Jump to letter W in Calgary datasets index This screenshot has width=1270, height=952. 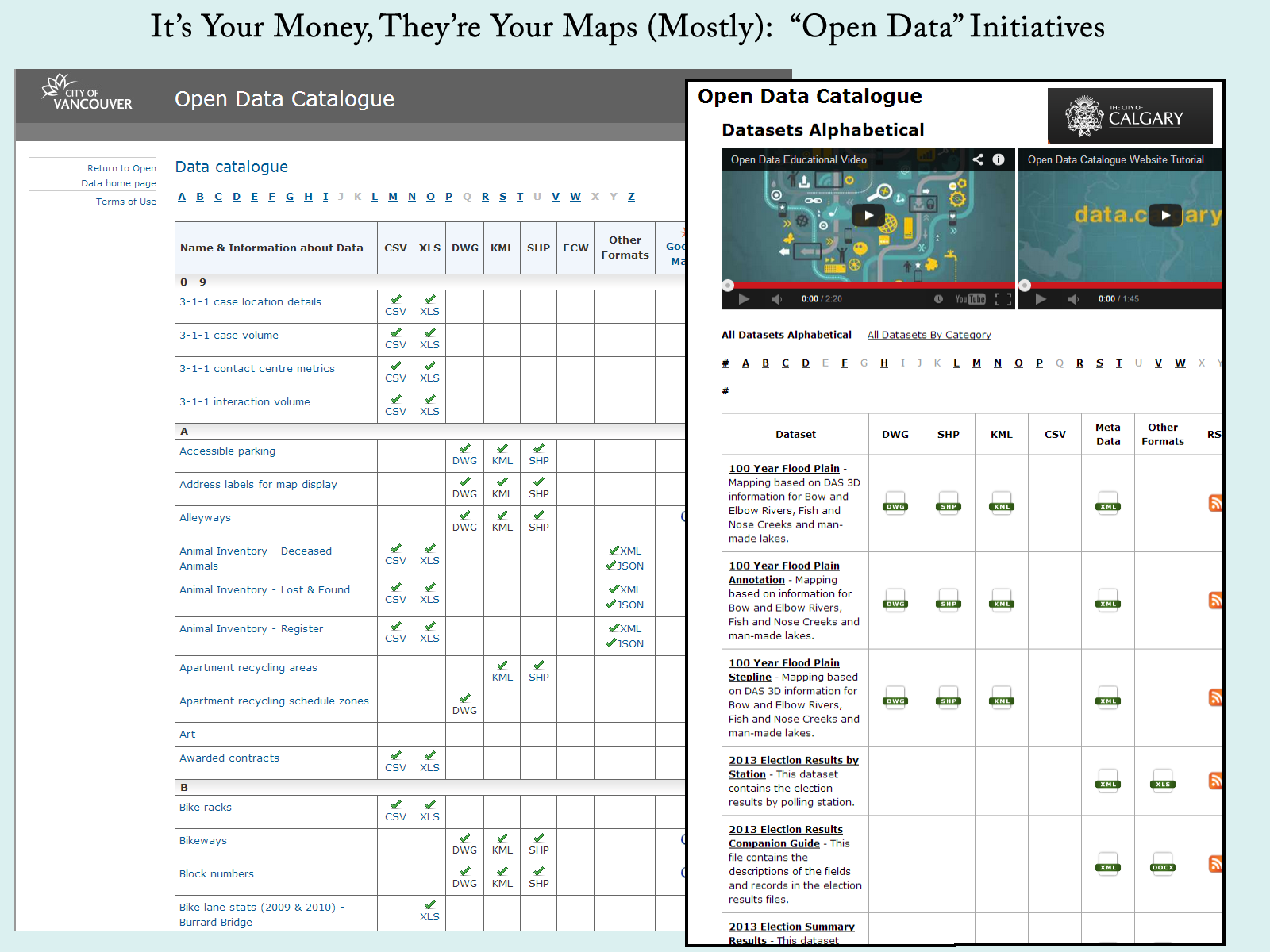1180,363
